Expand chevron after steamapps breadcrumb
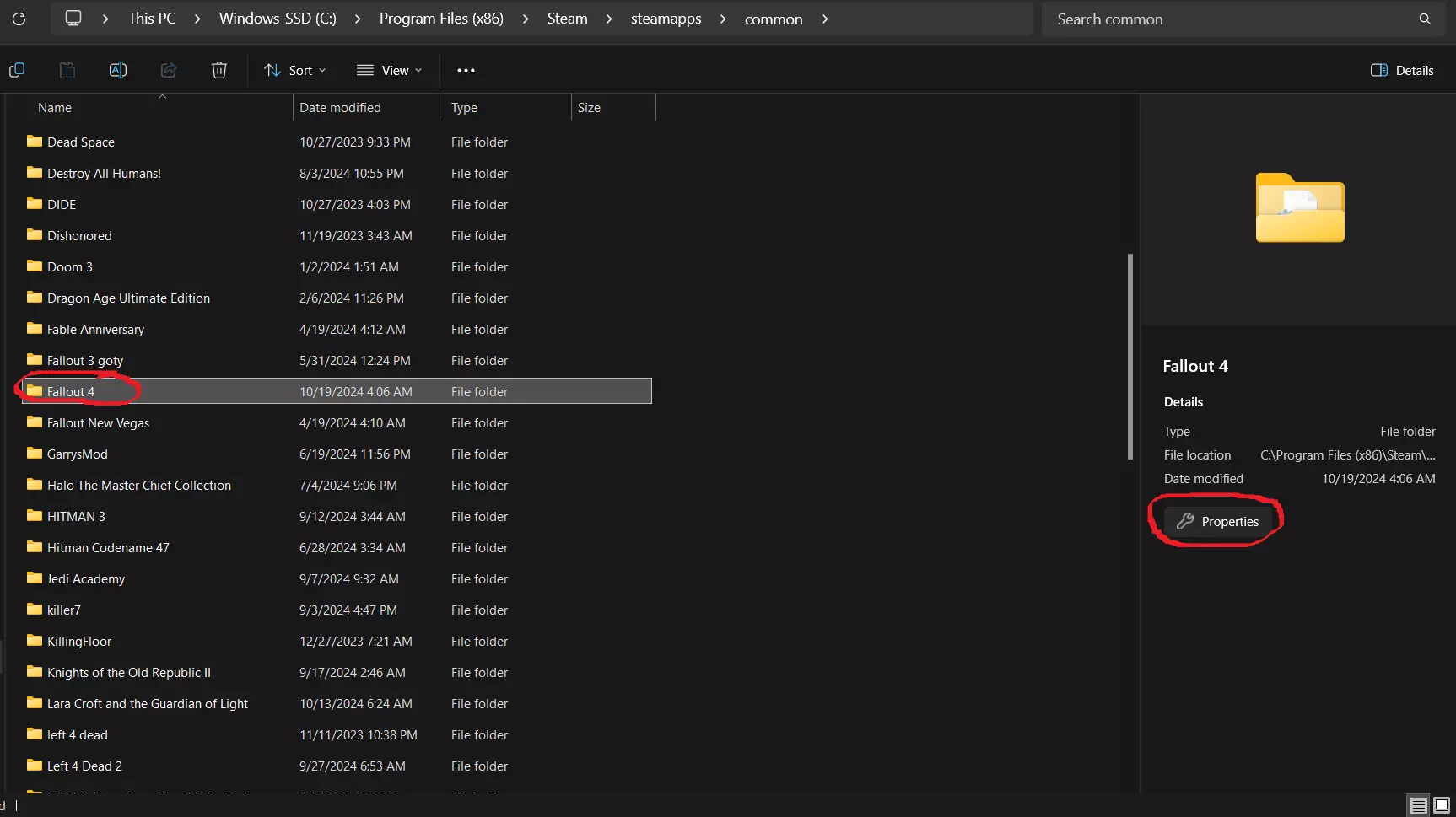Screen dimensions: 1456x817 point(723,19)
